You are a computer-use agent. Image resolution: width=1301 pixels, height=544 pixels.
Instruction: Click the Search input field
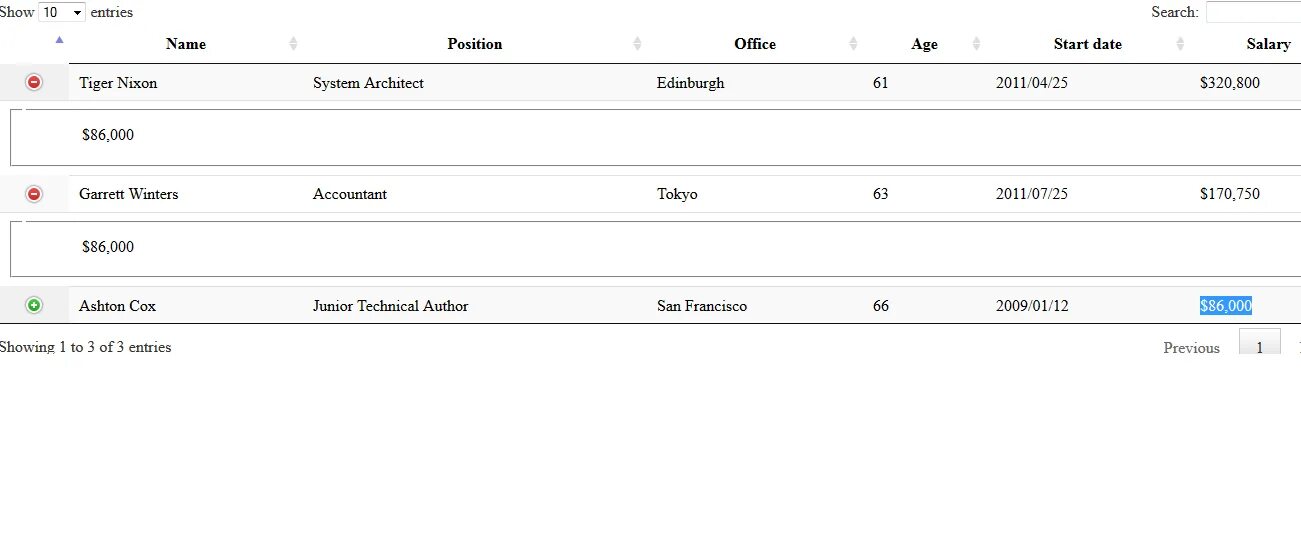[1252, 12]
